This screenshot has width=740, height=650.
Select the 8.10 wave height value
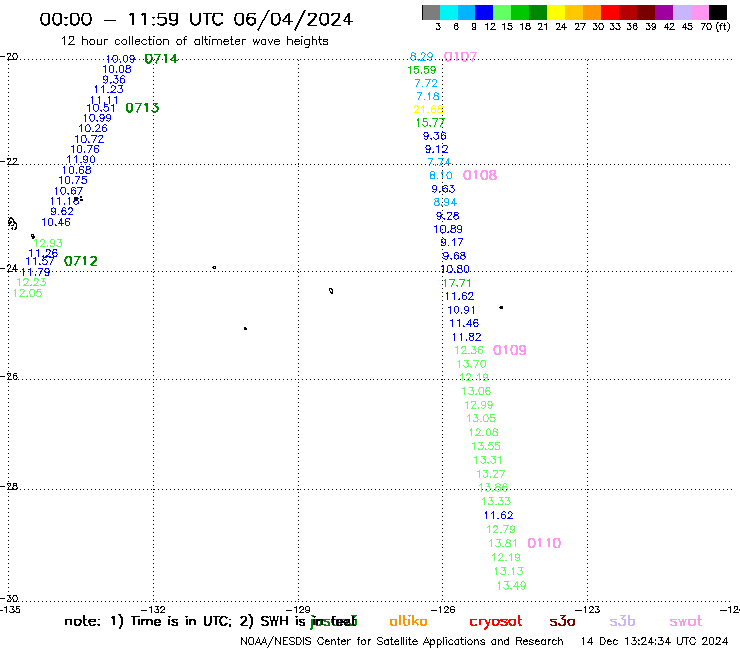[441, 175]
